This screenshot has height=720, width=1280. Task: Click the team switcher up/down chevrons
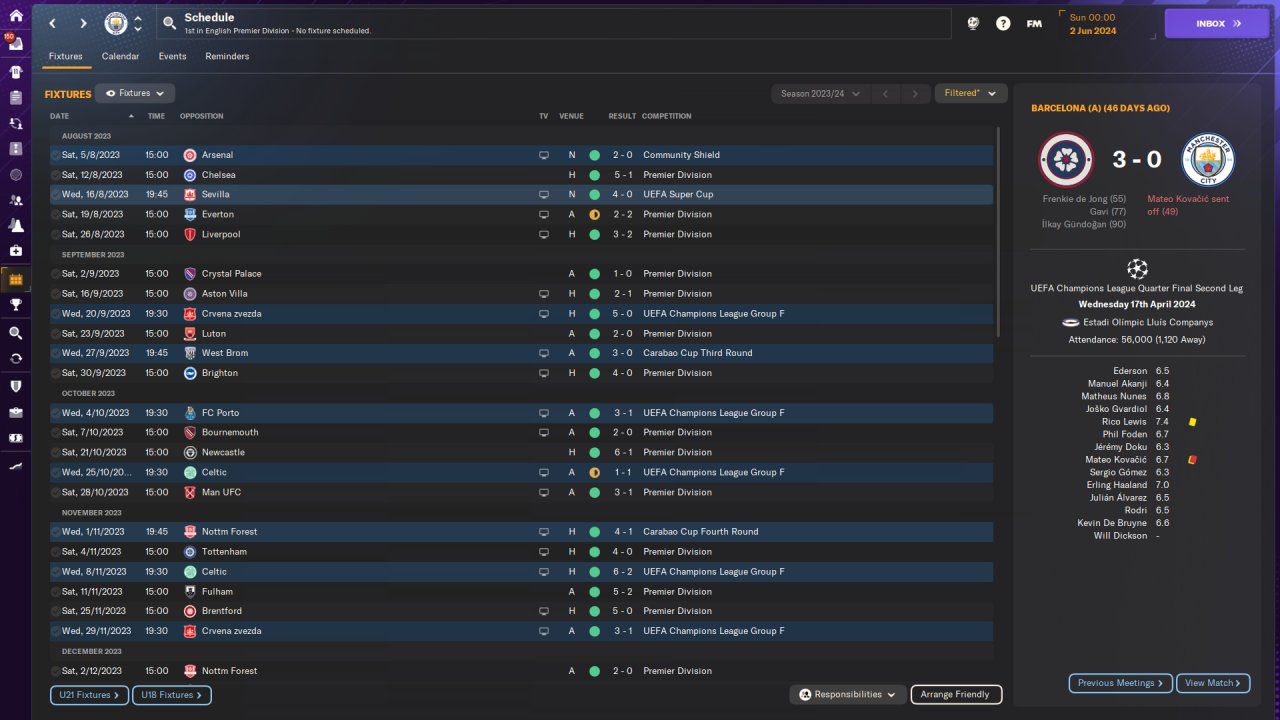point(138,23)
